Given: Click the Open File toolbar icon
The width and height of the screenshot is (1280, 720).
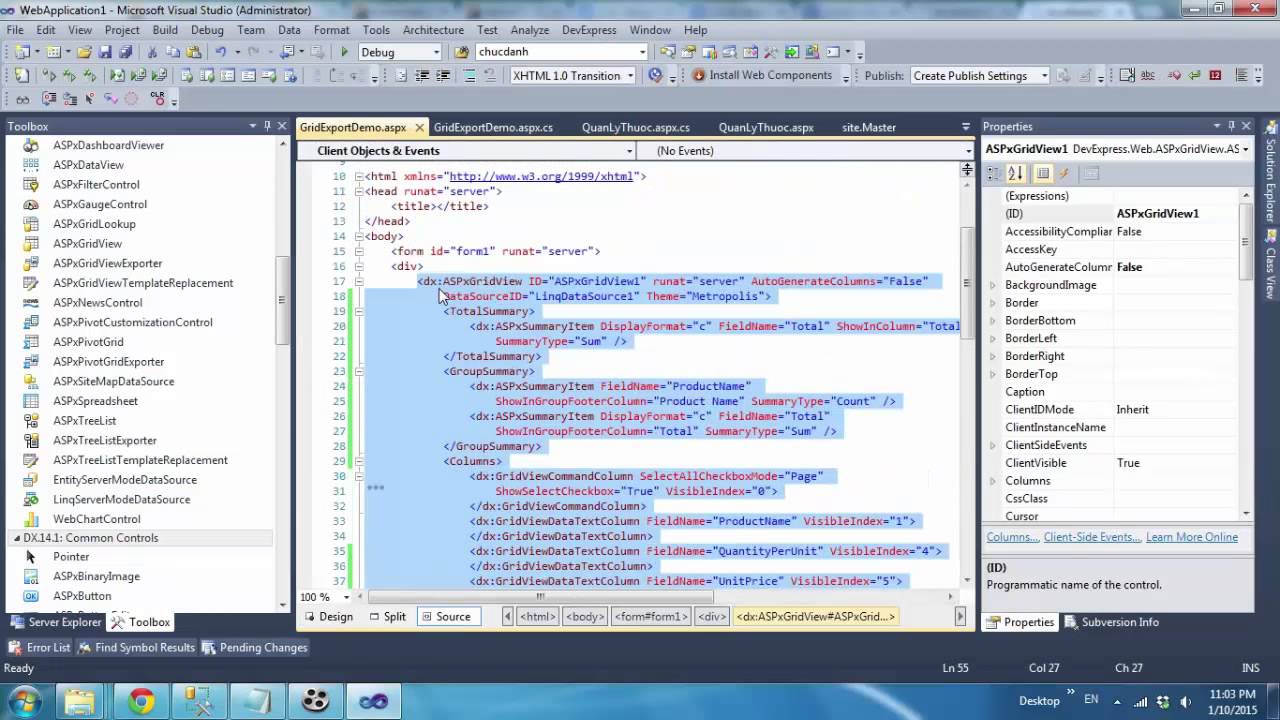Looking at the screenshot, I should [x=84, y=52].
